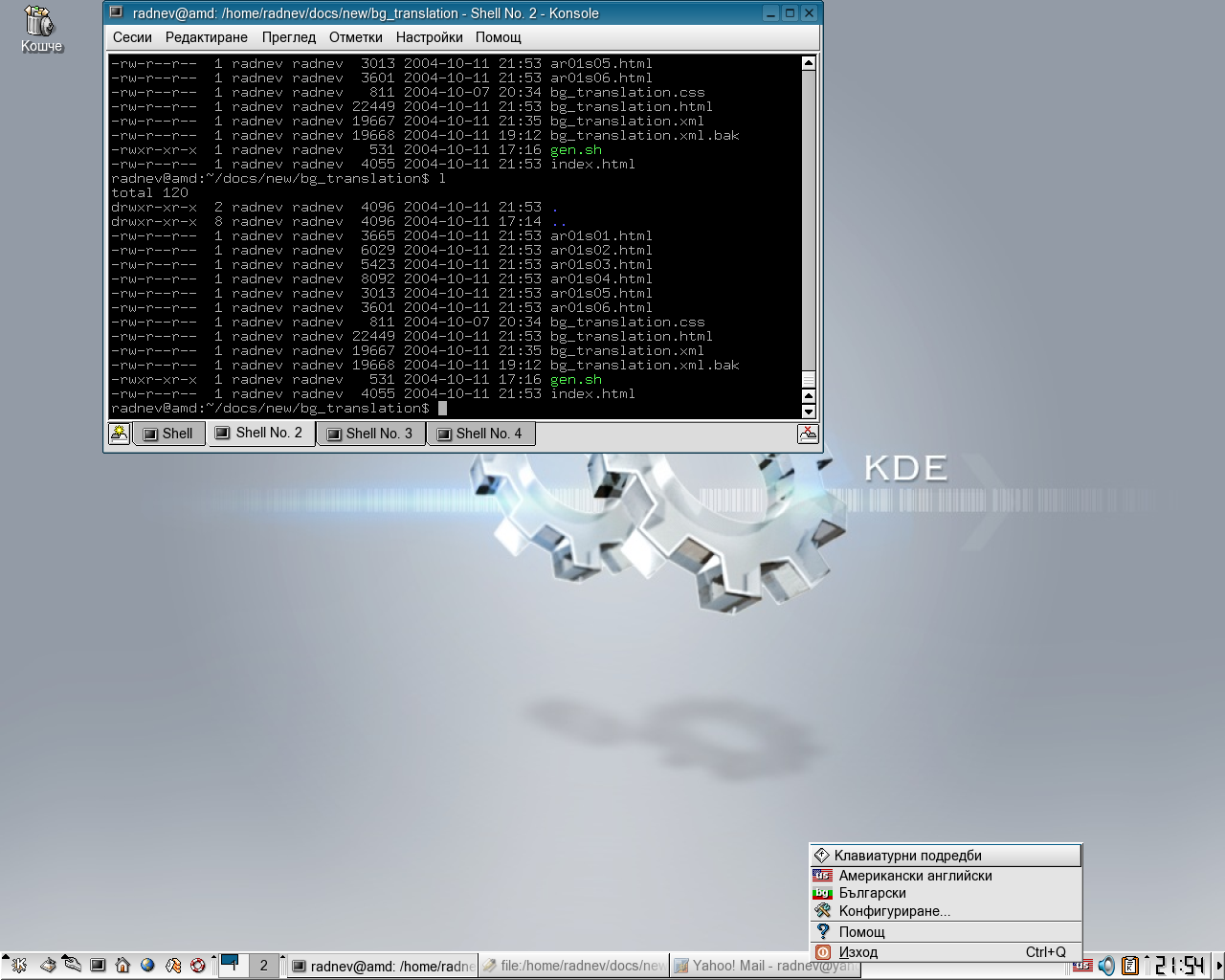Choose Конфигуриране... from the keyboard menu

click(894, 911)
